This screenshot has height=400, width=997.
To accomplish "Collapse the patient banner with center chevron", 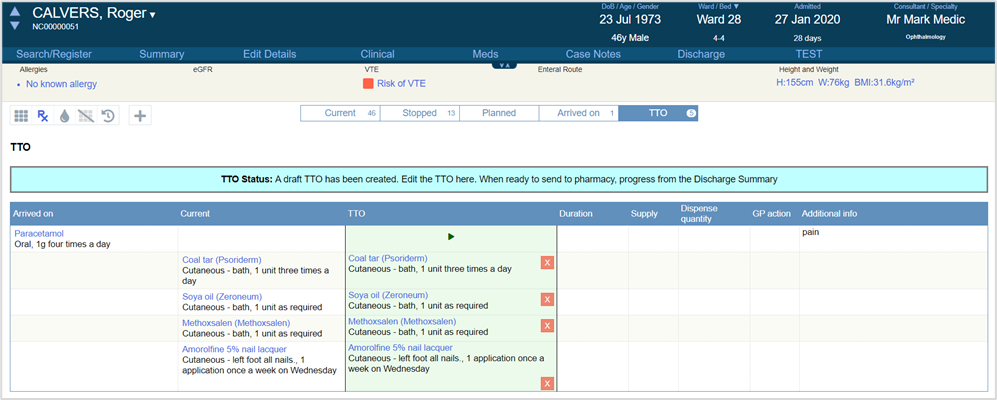I will pos(503,66).
